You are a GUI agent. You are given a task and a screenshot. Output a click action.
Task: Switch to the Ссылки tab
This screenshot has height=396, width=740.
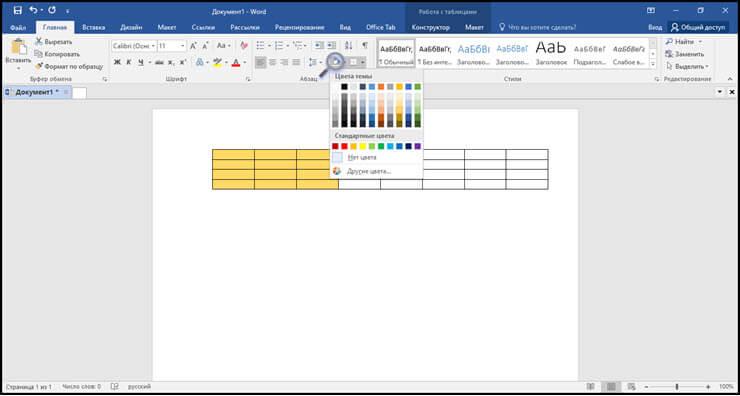pos(203,27)
